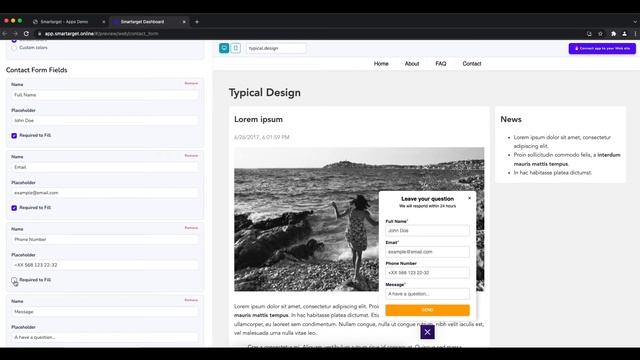Click the typical.design URL preview field
Viewport: 640px width, 360px height.
pyautogui.click(x=276, y=48)
